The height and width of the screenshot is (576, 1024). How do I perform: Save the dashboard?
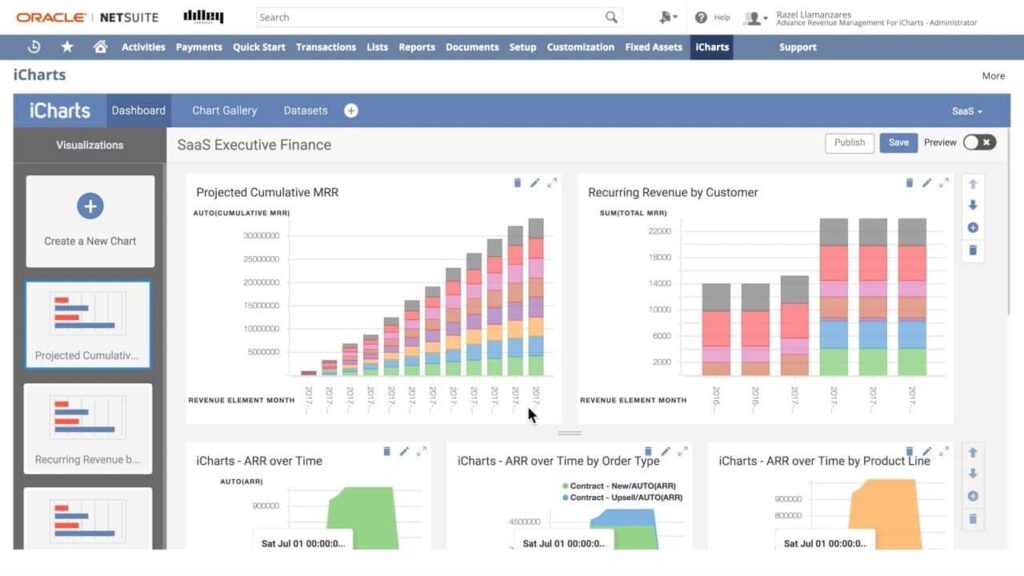click(x=899, y=142)
